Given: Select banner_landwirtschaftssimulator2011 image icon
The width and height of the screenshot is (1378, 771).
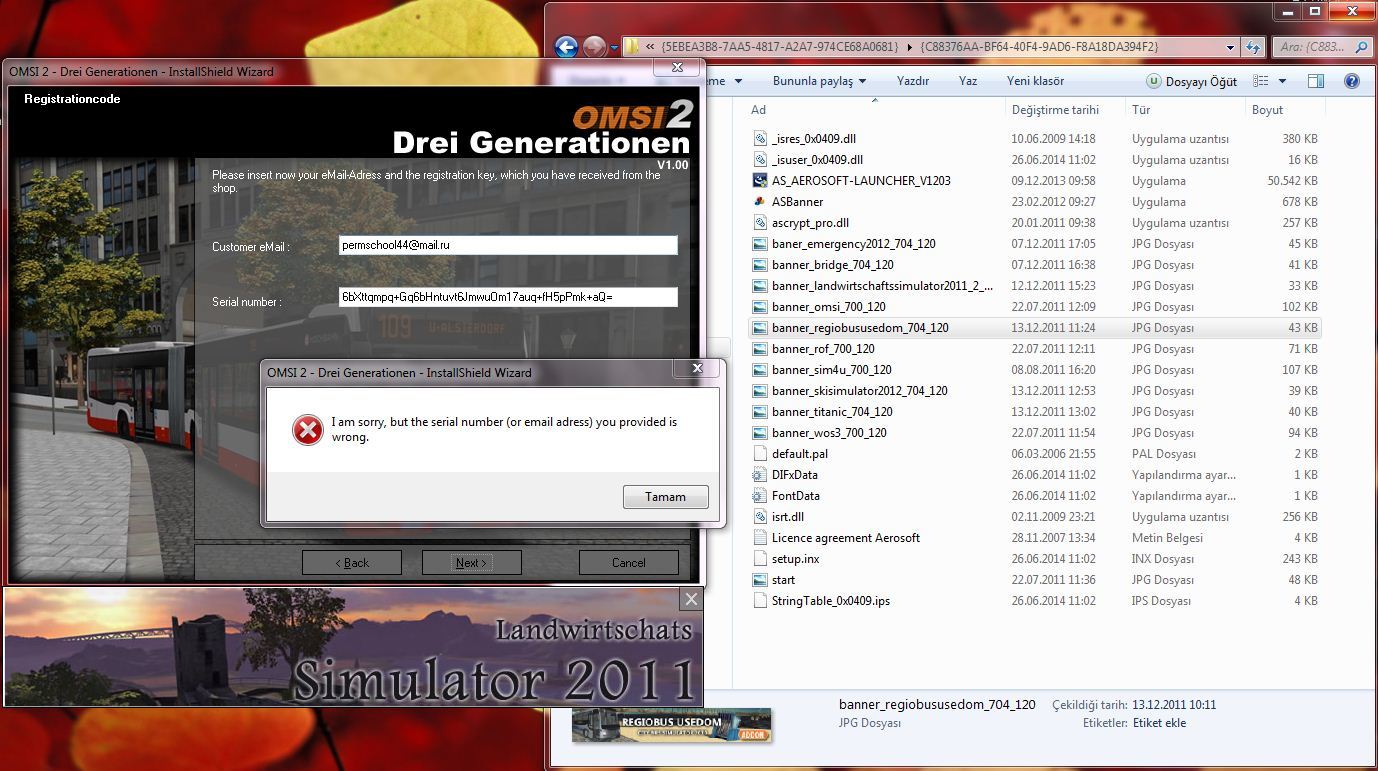Looking at the screenshot, I should click(760, 286).
